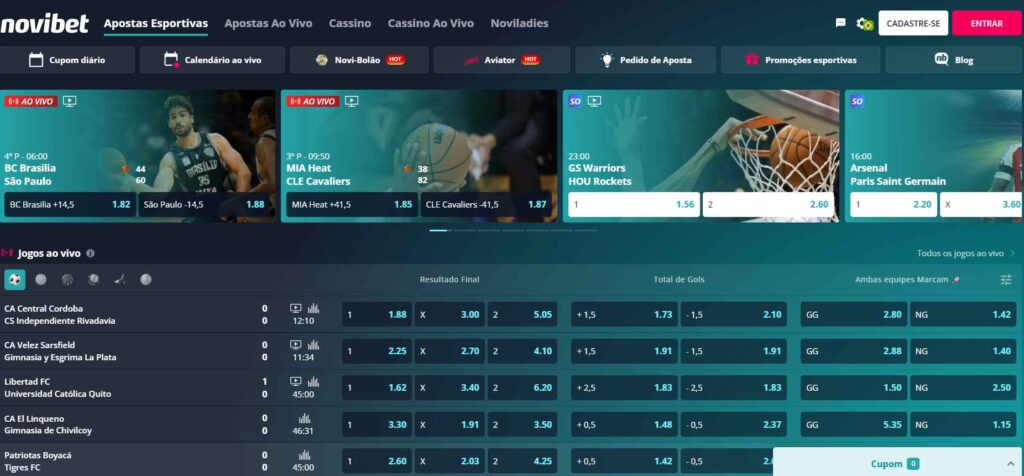
Task: Click the Novibet logo
Action: (x=44, y=24)
